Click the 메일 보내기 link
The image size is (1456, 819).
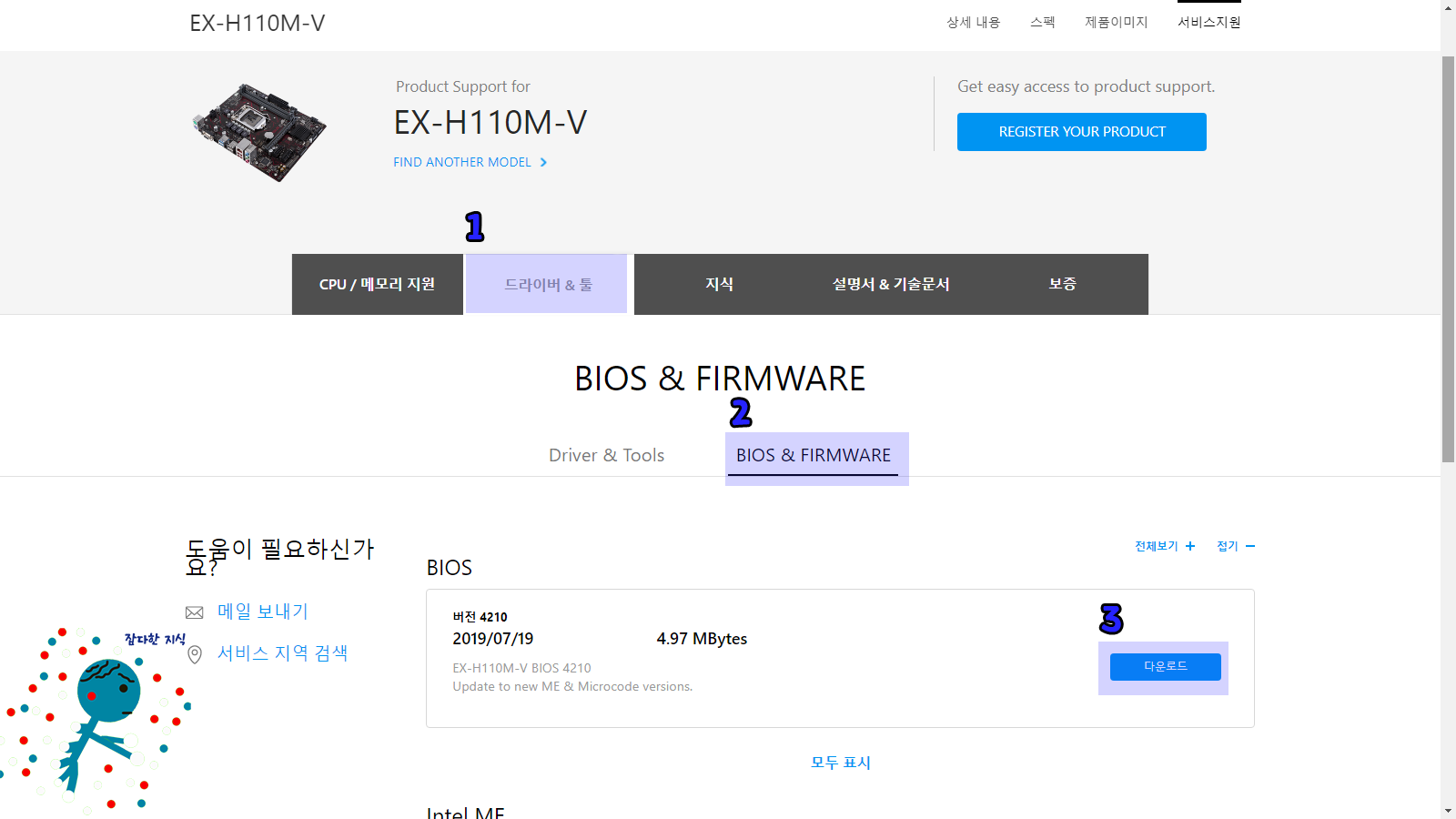[x=263, y=612]
